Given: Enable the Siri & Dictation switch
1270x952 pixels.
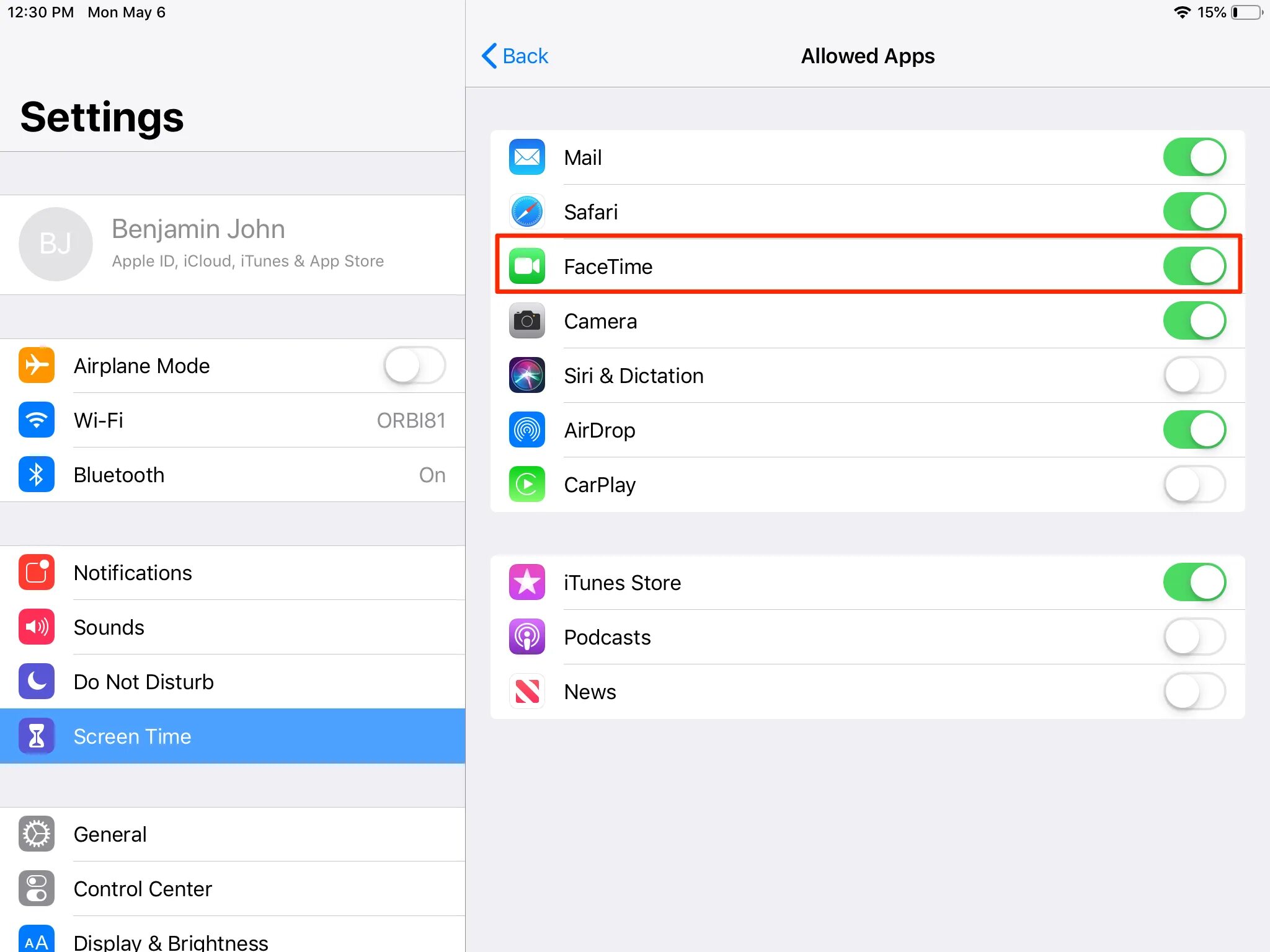Looking at the screenshot, I should click(x=1194, y=376).
